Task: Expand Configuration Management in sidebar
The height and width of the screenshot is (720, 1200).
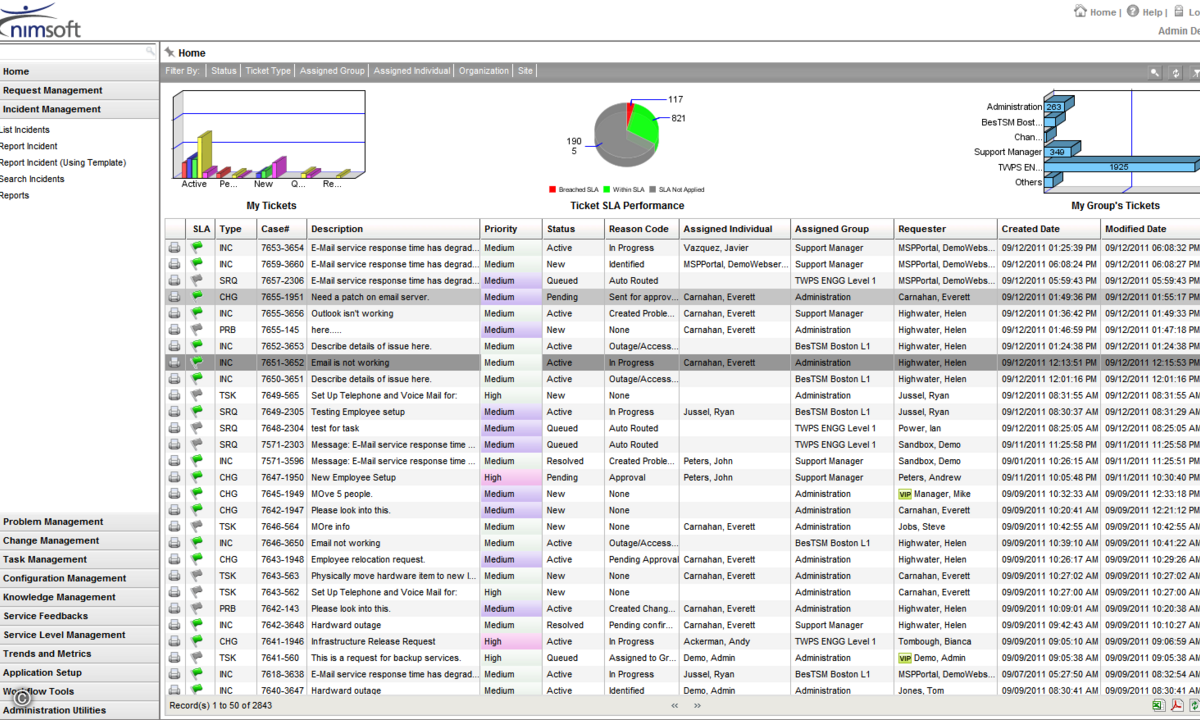Action: [x=79, y=578]
